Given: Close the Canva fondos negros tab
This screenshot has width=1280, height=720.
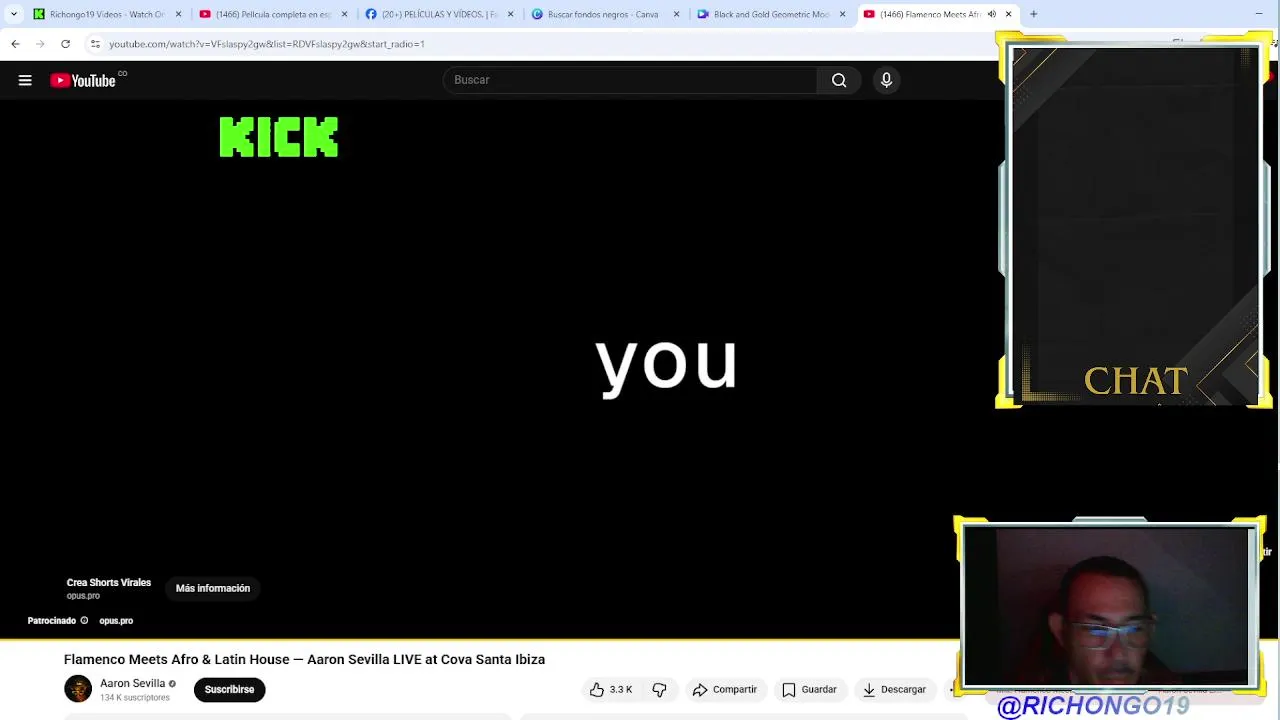Looking at the screenshot, I should pos(677,14).
